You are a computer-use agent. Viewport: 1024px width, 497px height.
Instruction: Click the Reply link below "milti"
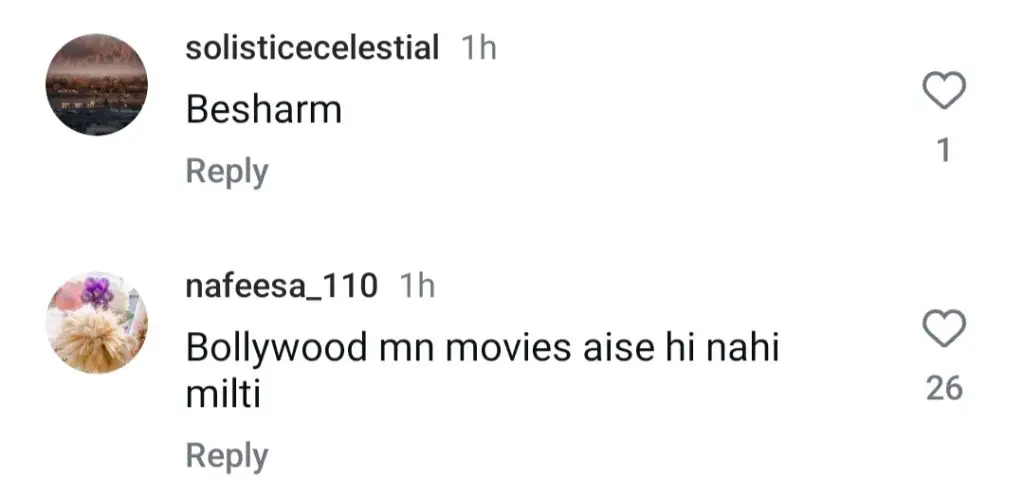[x=227, y=457]
